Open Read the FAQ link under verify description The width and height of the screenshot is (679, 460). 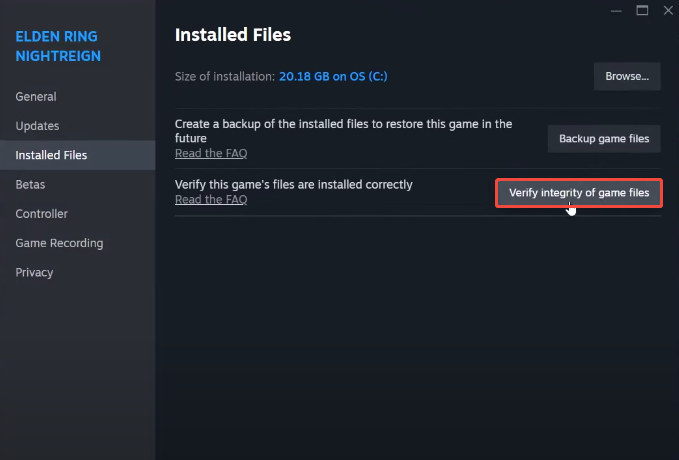point(211,199)
